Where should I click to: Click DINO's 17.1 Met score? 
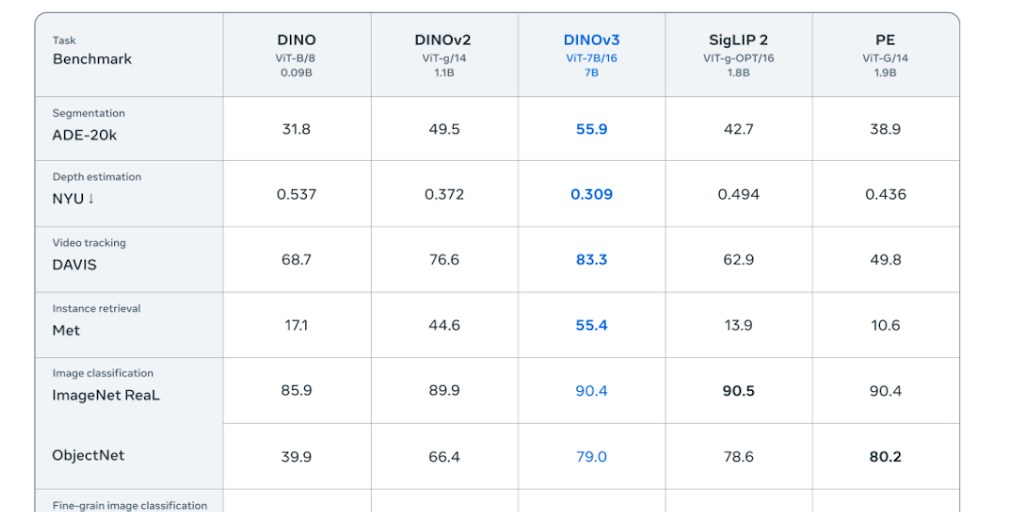pos(296,325)
